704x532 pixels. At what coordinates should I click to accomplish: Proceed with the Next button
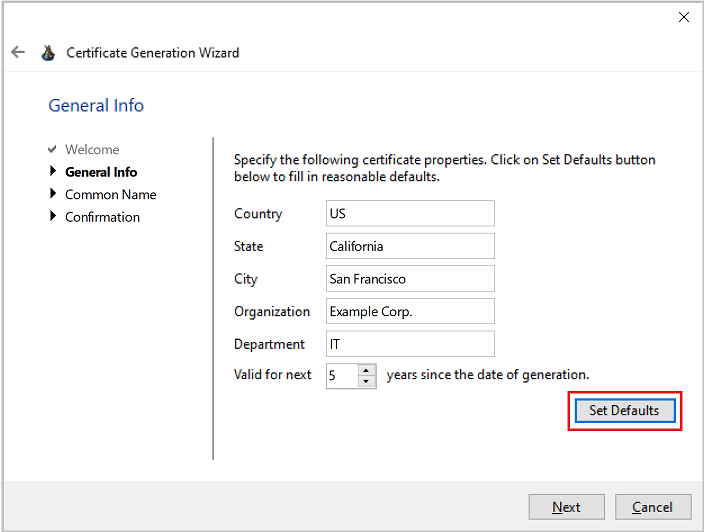[x=566, y=507]
